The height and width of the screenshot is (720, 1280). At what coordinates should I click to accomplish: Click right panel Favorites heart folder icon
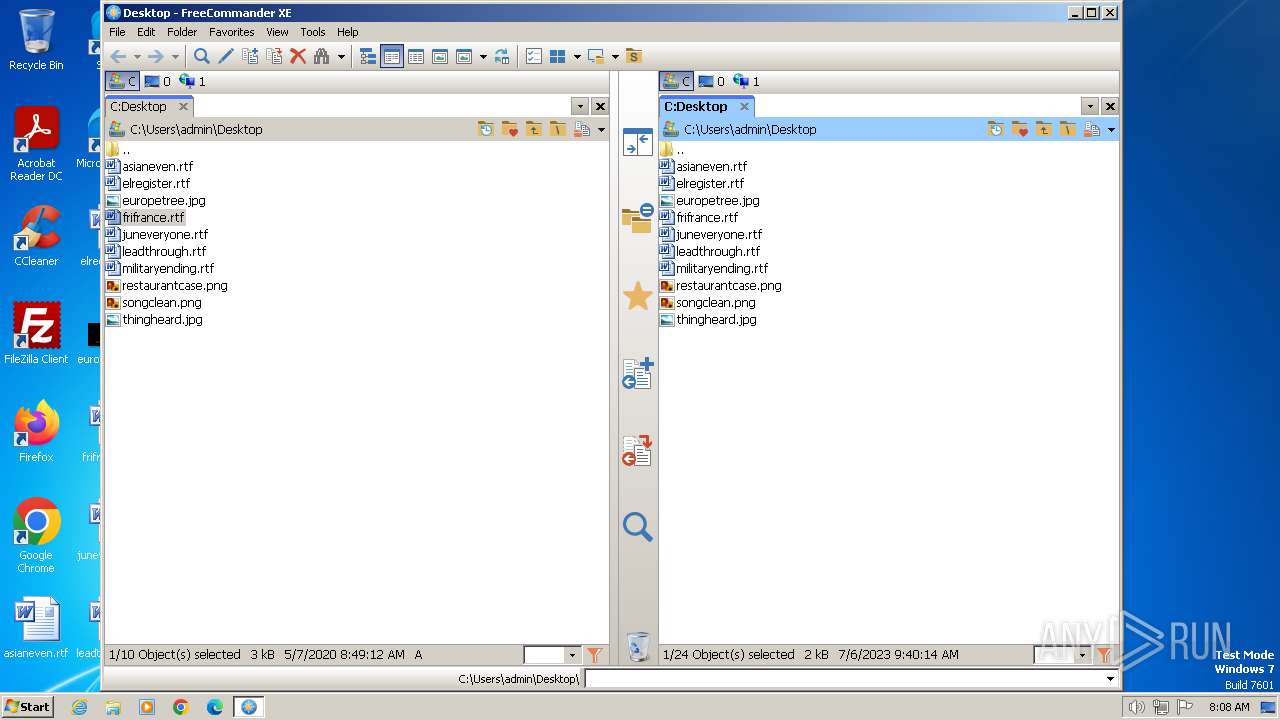click(x=1020, y=129)
